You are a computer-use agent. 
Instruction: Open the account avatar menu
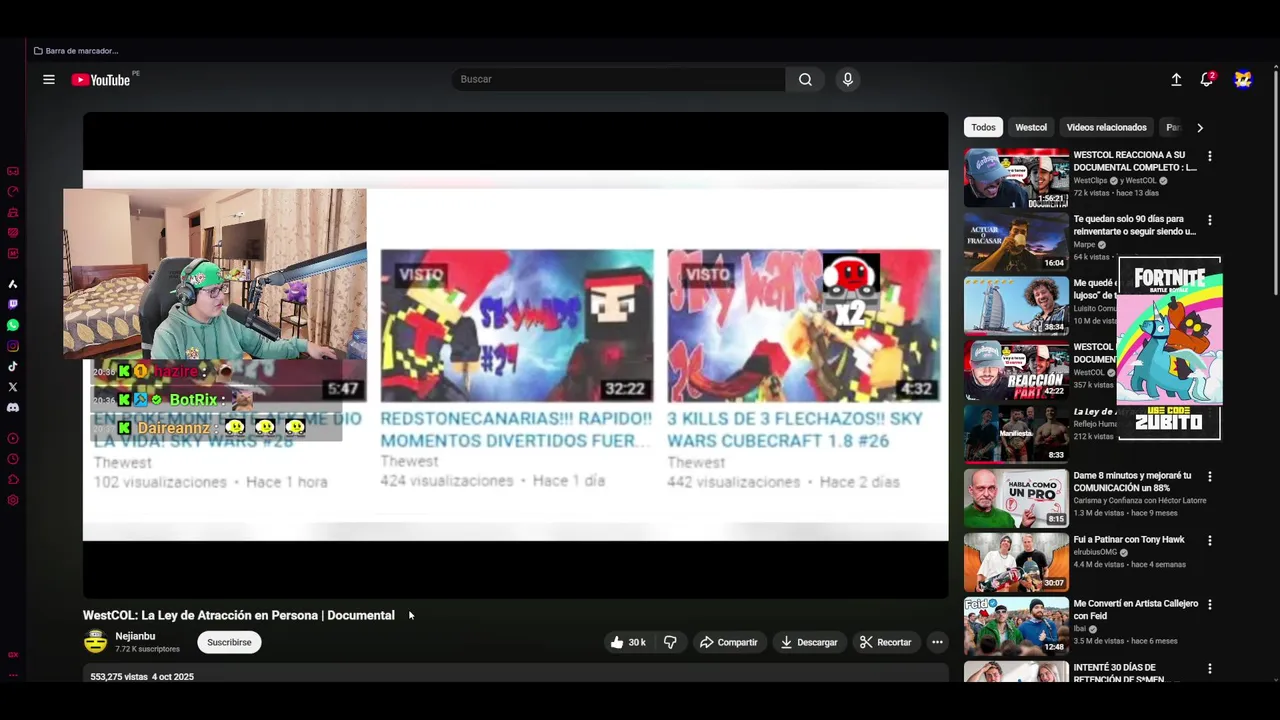(x=1243, y=80)
